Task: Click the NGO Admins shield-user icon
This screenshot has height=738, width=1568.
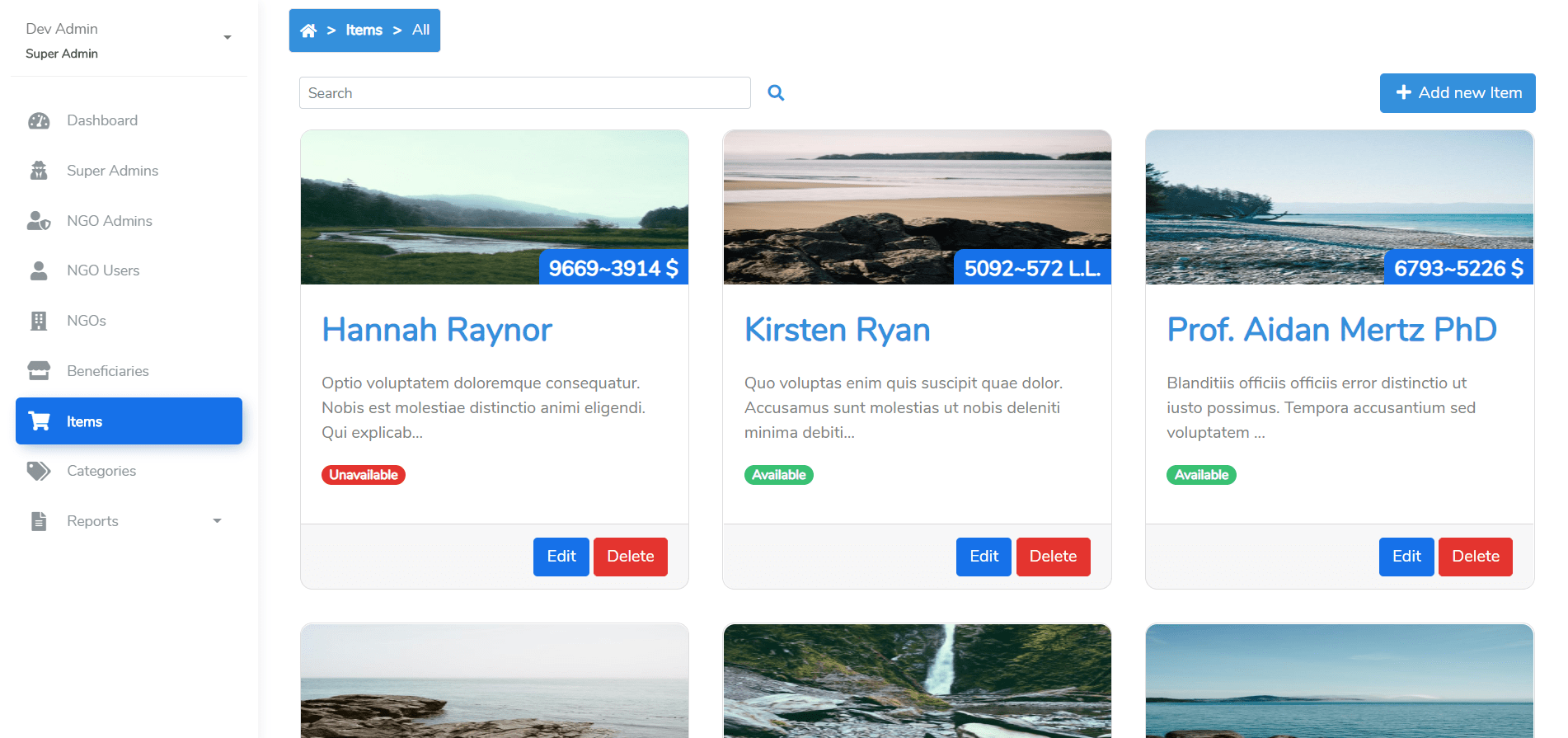Action: click(x=39, y=221)
